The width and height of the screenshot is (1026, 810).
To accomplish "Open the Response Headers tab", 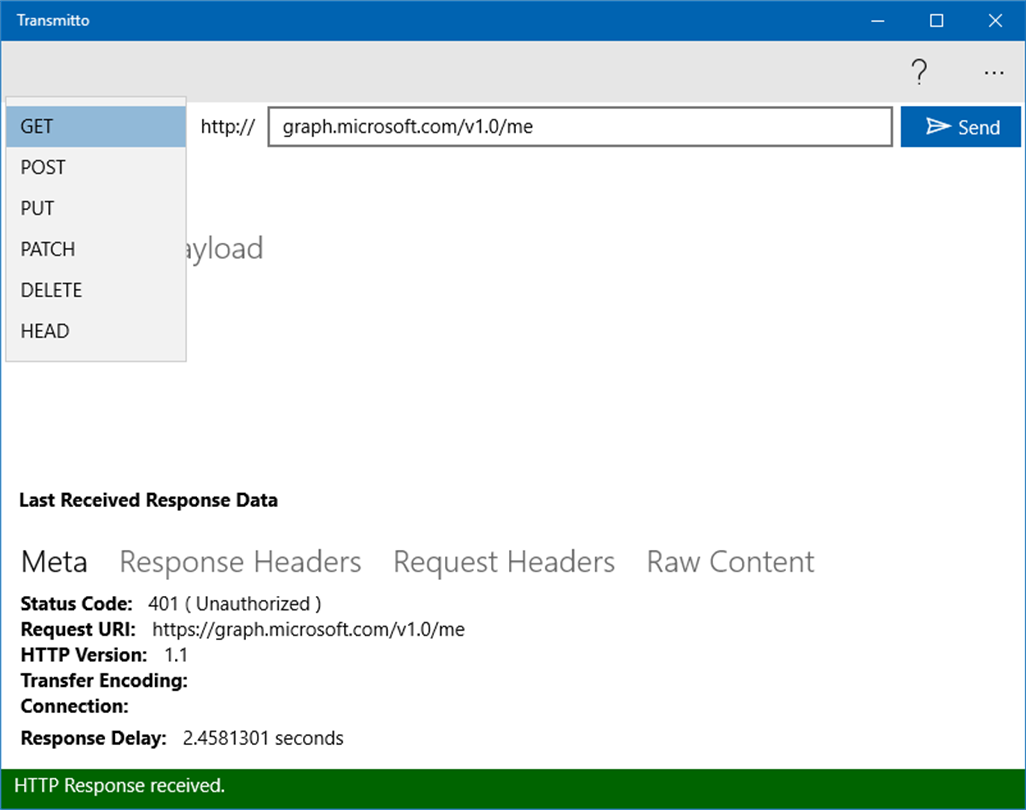I will (240, 562).
